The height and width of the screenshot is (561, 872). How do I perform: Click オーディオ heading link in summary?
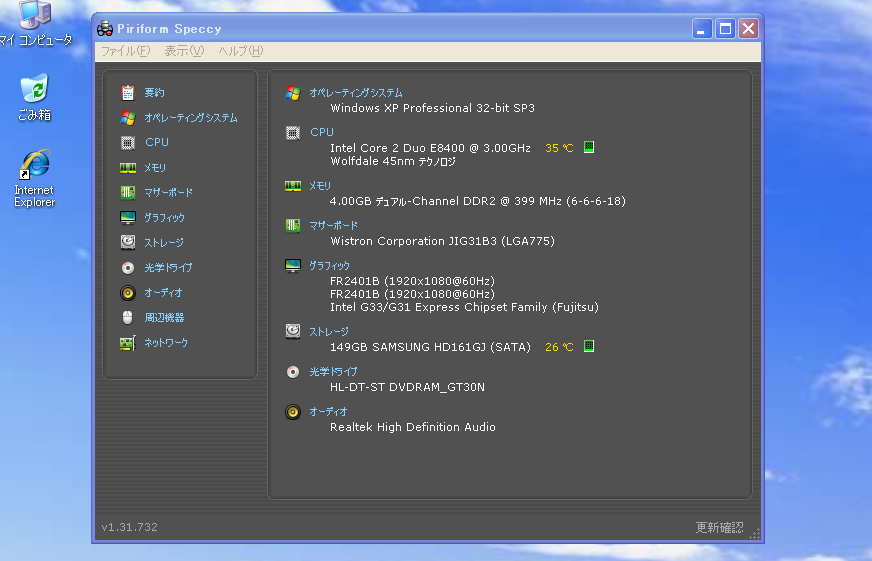328,411
